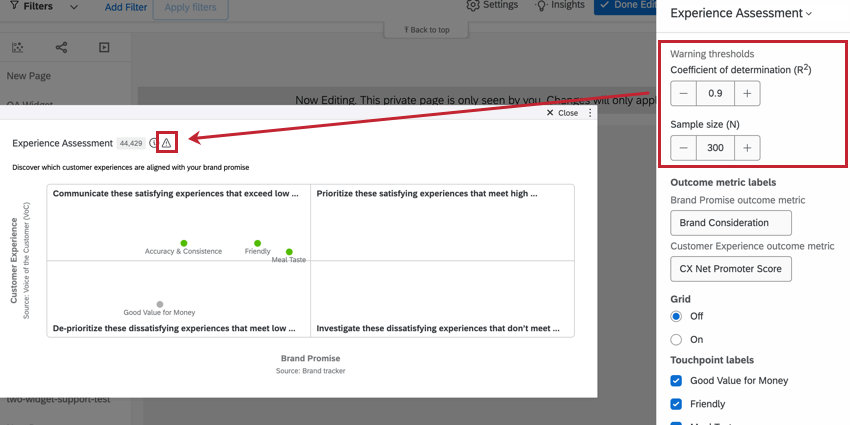Decrease the sample size value
The width and height of the screenshot is (850, 425).
tap(683, 148)
